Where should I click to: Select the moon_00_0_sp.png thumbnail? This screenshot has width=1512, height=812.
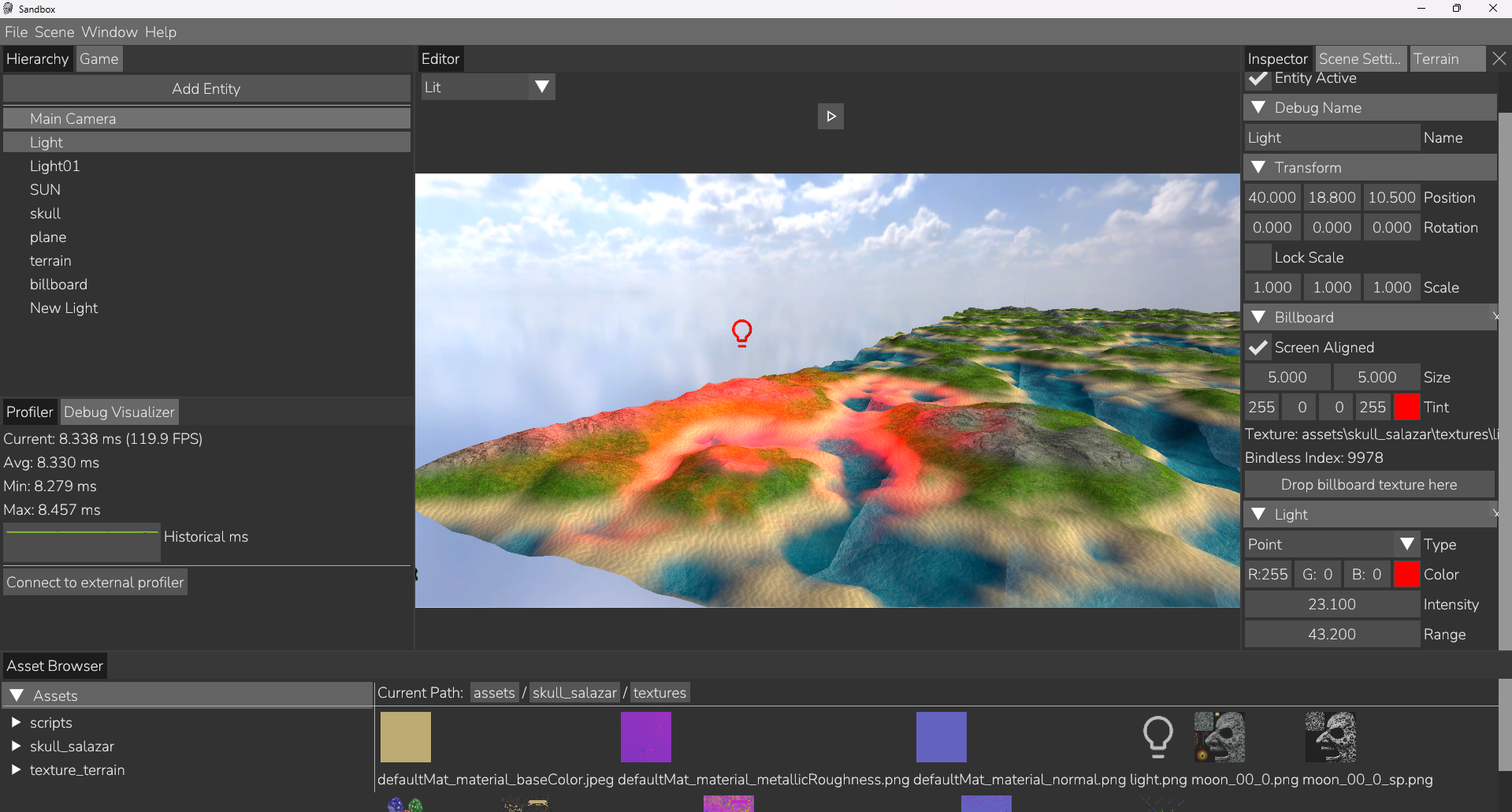(1330, 737)
